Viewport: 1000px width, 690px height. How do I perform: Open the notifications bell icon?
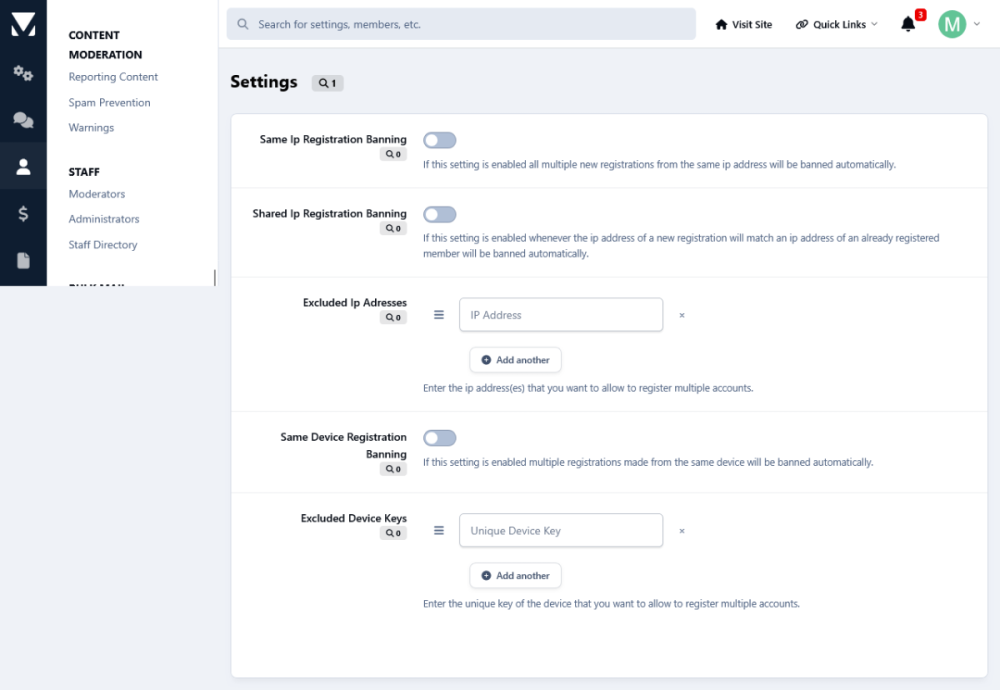[908, 25]
